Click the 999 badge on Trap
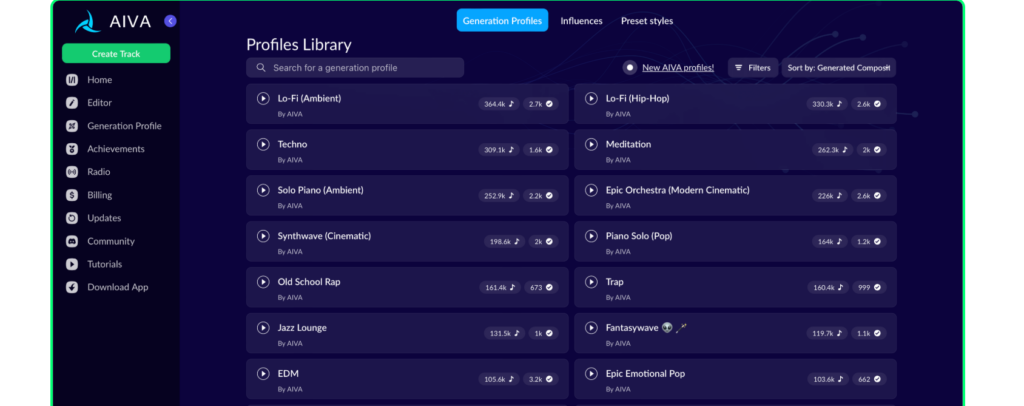1024x406 pixels. pyautogui.click(x=869, y=287)
